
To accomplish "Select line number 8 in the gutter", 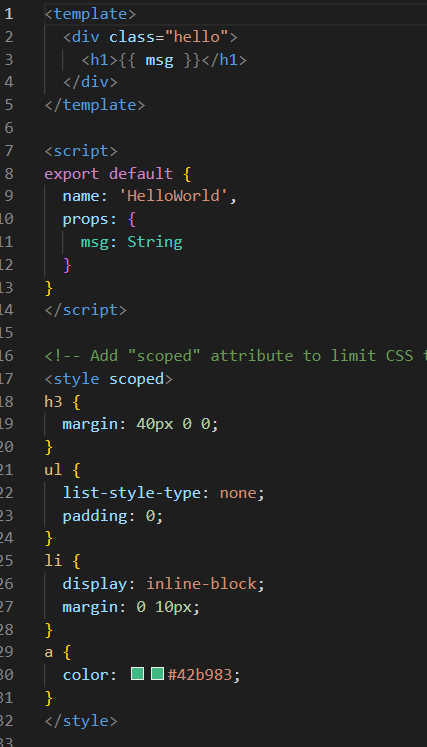I will (9, 173).
